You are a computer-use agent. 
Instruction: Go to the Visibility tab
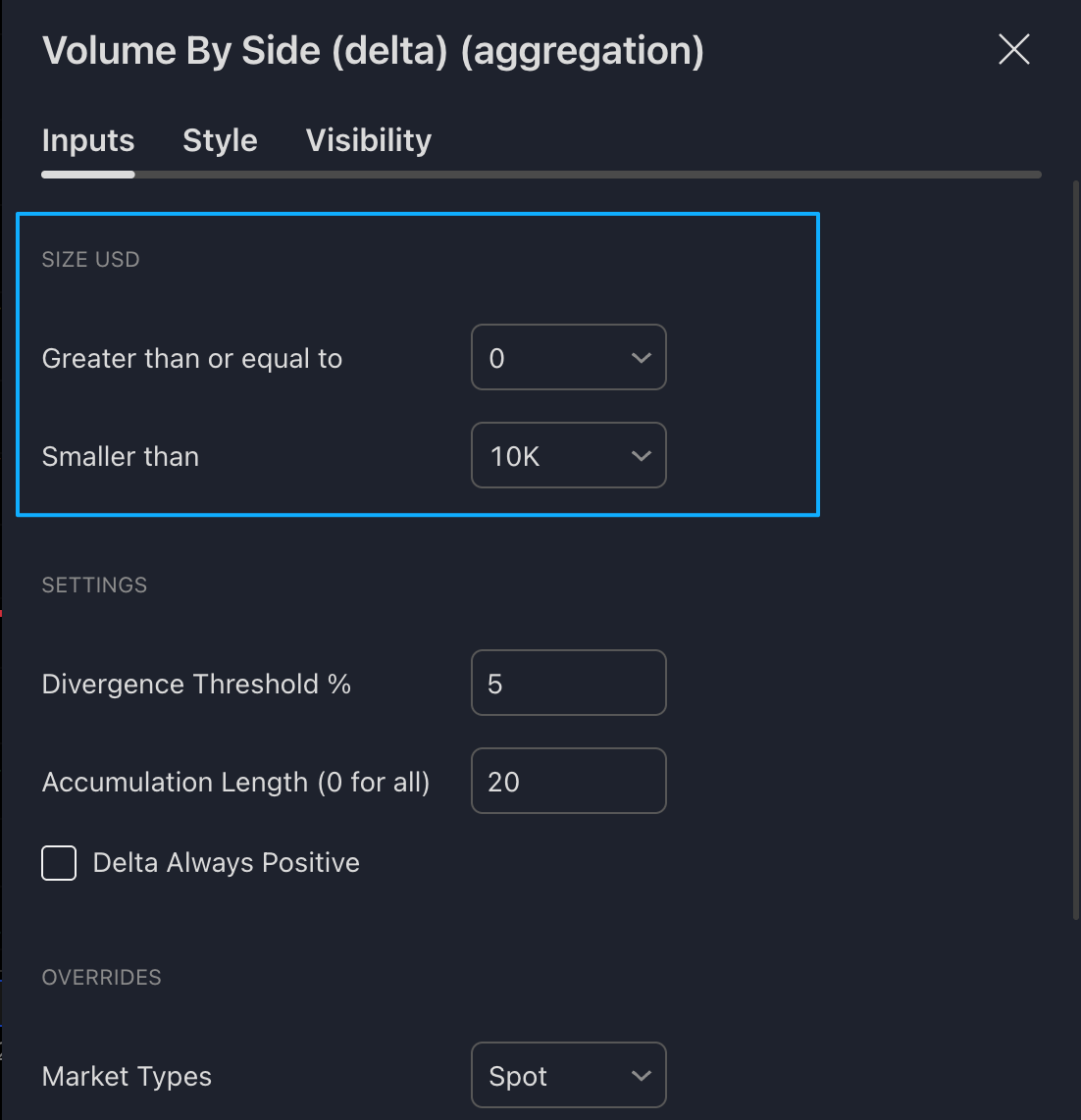point(368,141)
